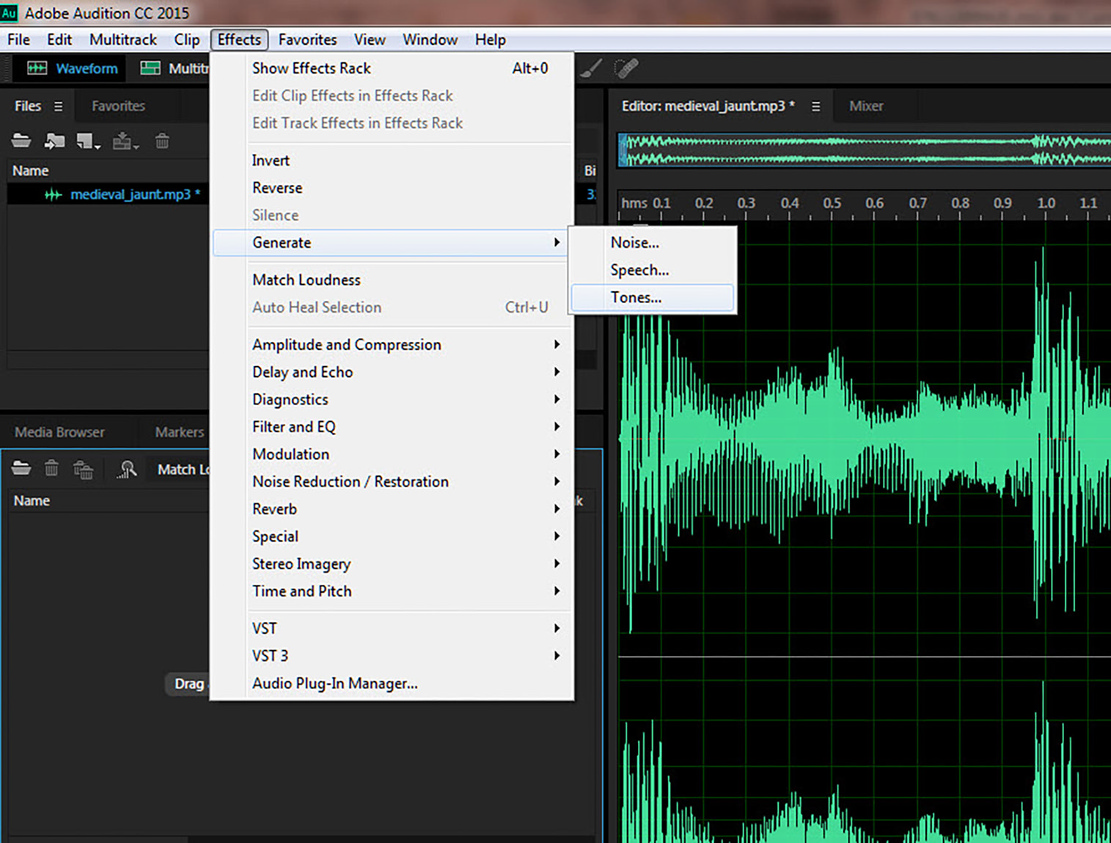
Task: Select the Spot Healing Brush tool
Action: click(x=626, y=68)
